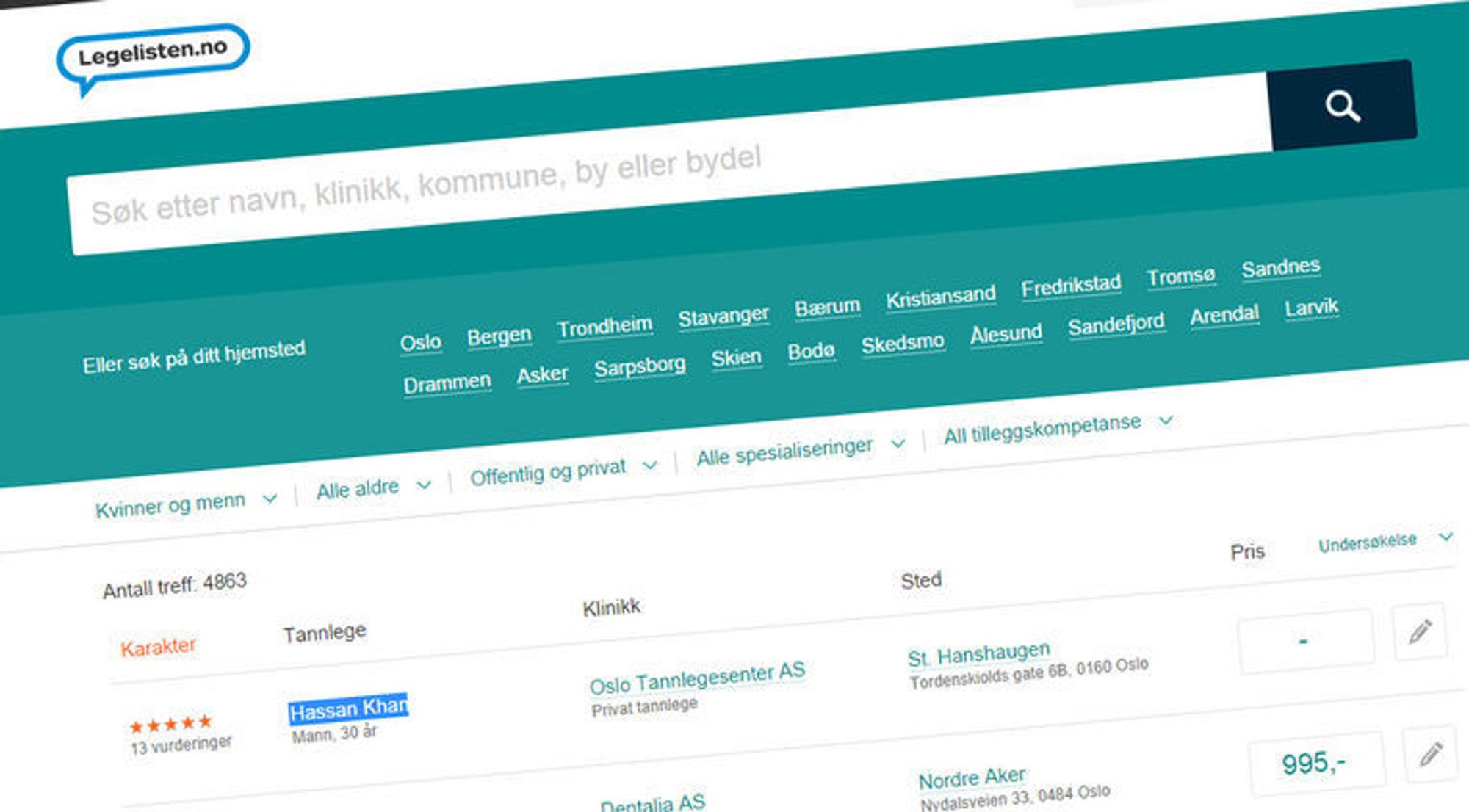1469x812 pixels.
Task: Select the Sarpsborg link
Action: 640,366
